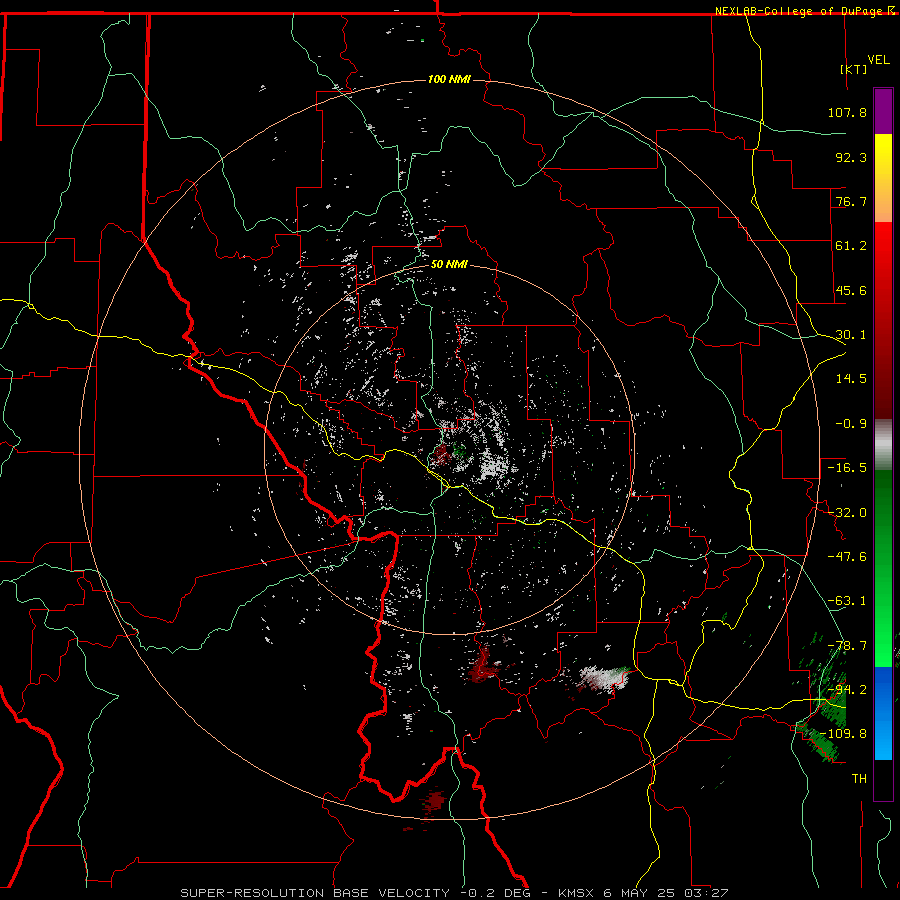
Task: Click the VEL legend heading
Action: [878, 60]
